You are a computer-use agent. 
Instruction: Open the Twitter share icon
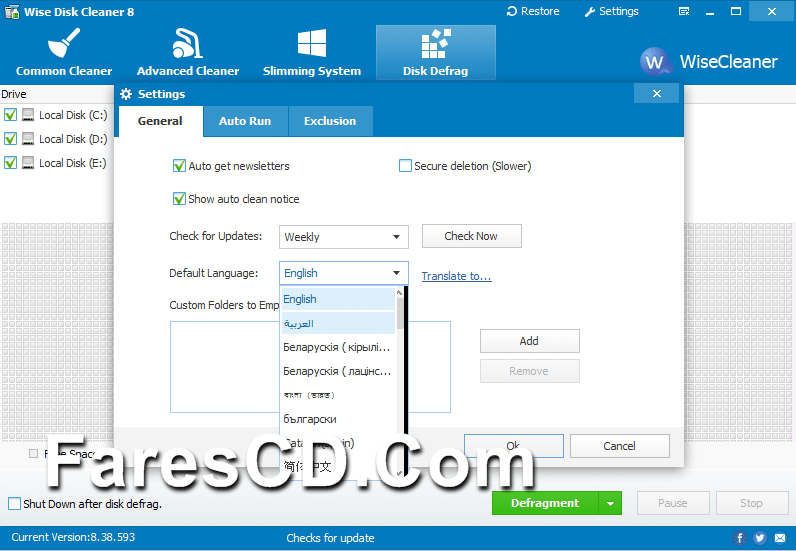pyautogui.click(x=760, y=538)
